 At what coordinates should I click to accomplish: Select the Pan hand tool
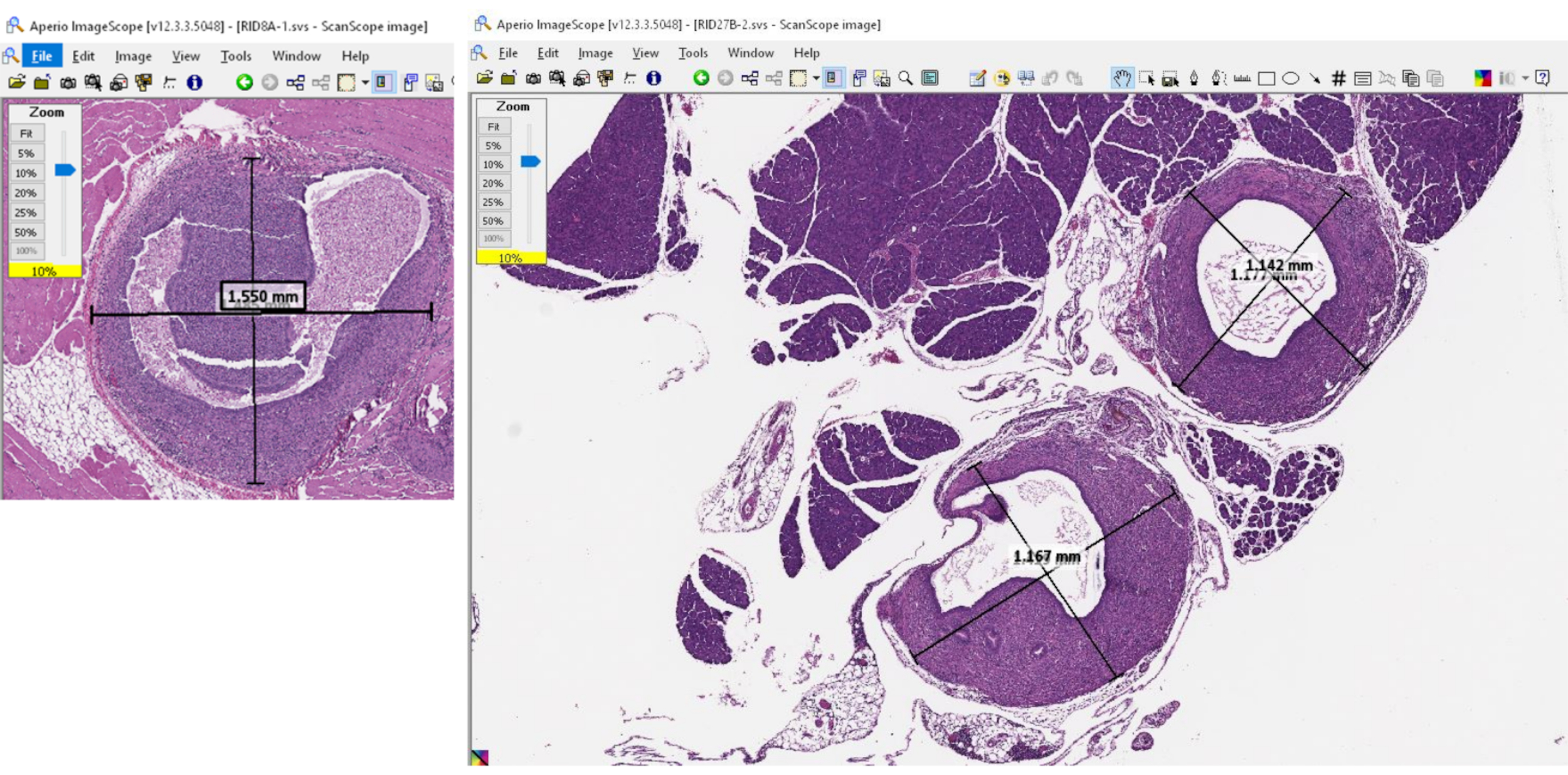pos(1121,78)
